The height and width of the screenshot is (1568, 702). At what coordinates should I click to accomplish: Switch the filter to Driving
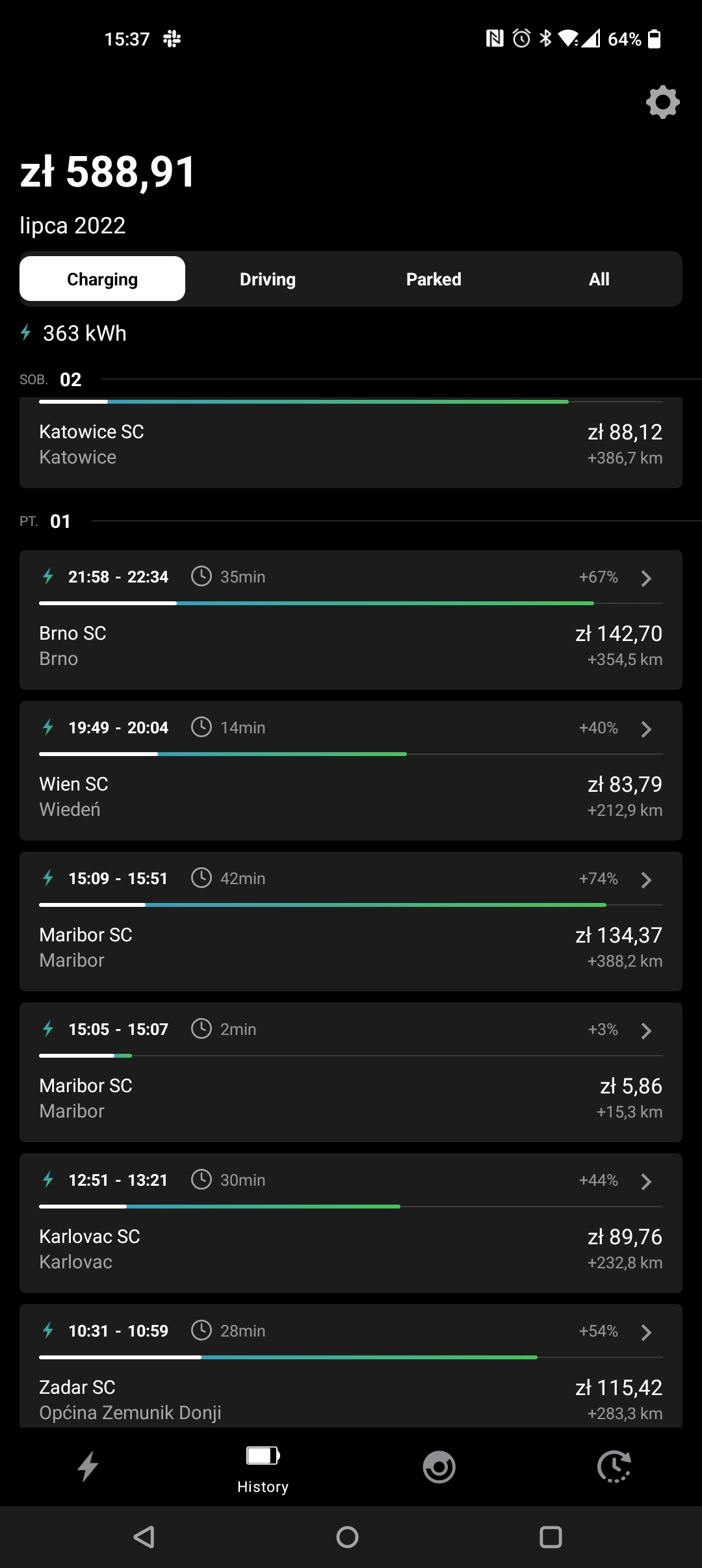pos(268,279)
